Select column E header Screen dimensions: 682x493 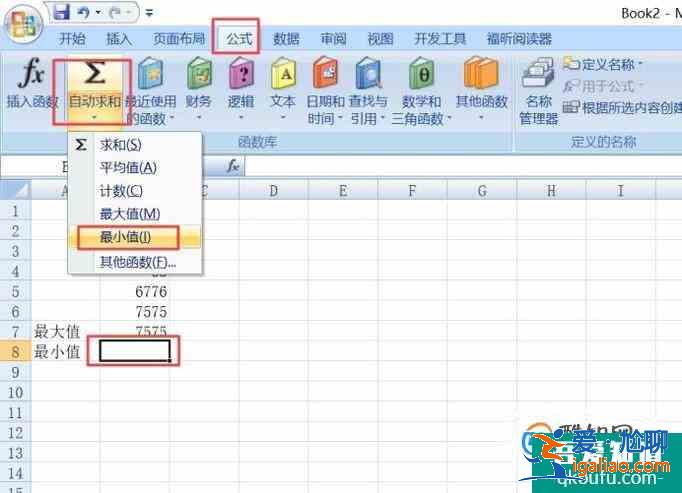pos(343,190)
